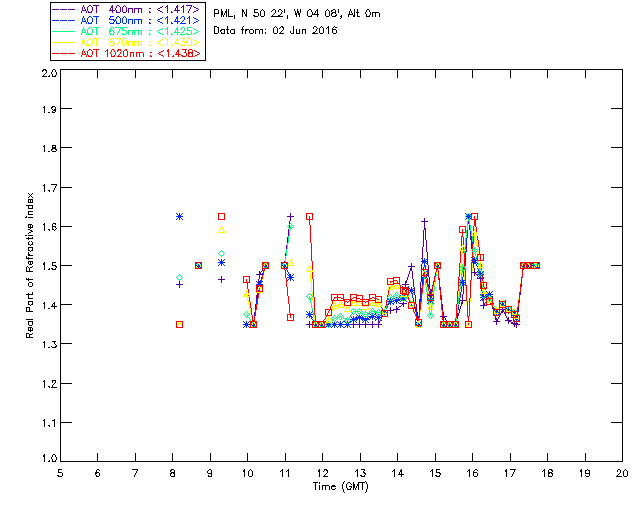Click the isolated blue asterisk near hour 8 at 1.62
The height and width of the screenshot is (512, 640).
pos(180,216)
